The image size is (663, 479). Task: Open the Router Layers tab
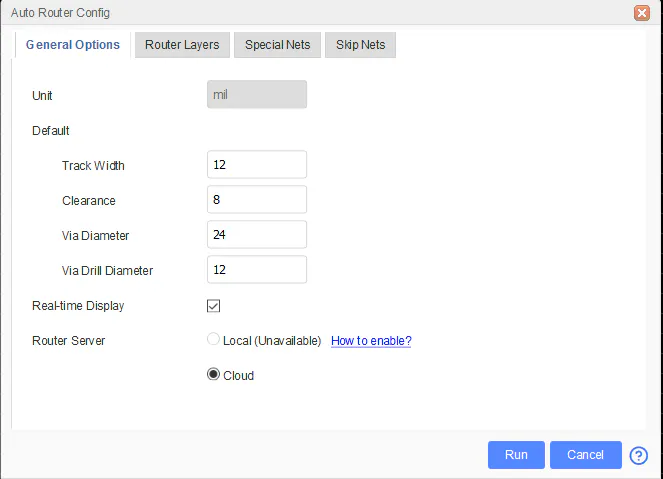[x=182, y=45]
